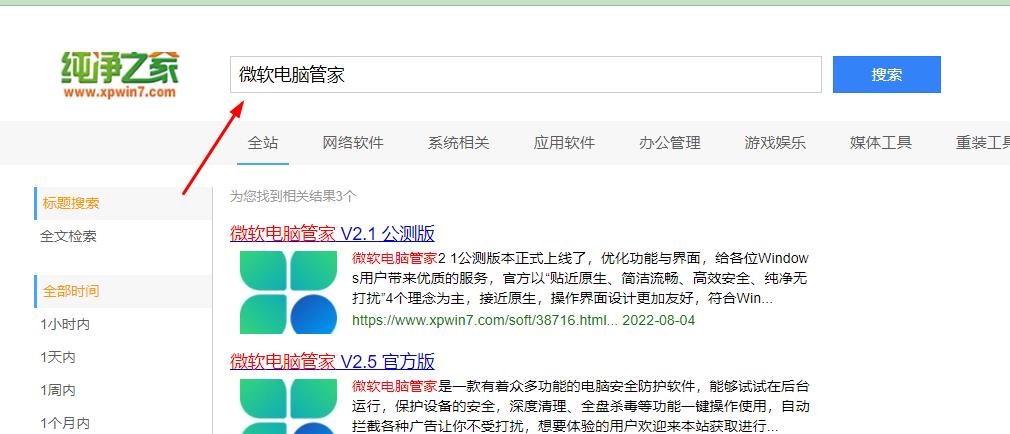Screen dimensions: 1010x434
Task: Click the 纯净之家 xpwin7.com logo
Action: [120, 75]
